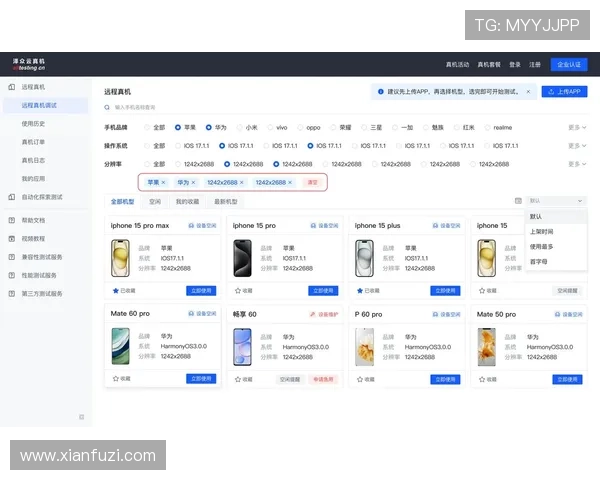Click 设备空闲 status icon on P 60 pro
The height and width of the screenshot is (480, 600).
pos(435,315)
